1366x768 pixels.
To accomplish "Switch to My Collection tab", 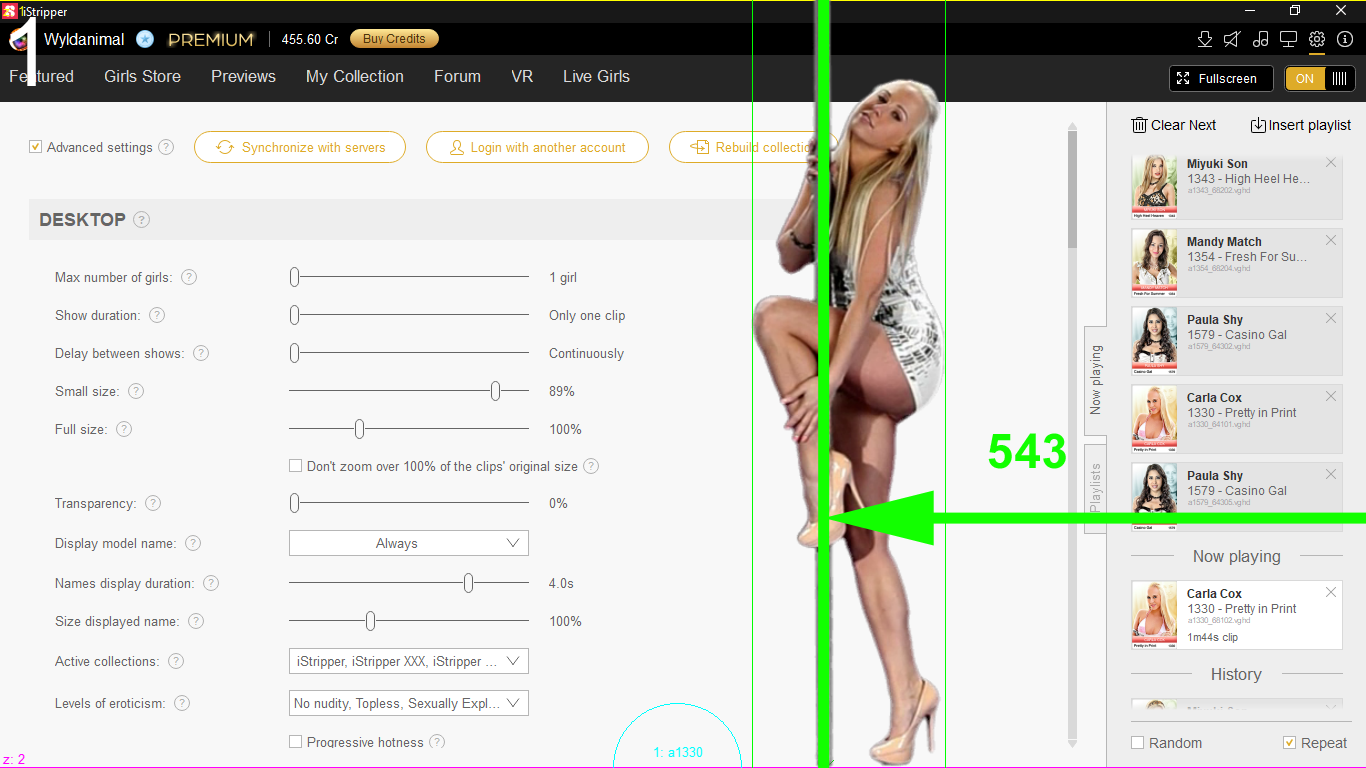I will [355, 77].
